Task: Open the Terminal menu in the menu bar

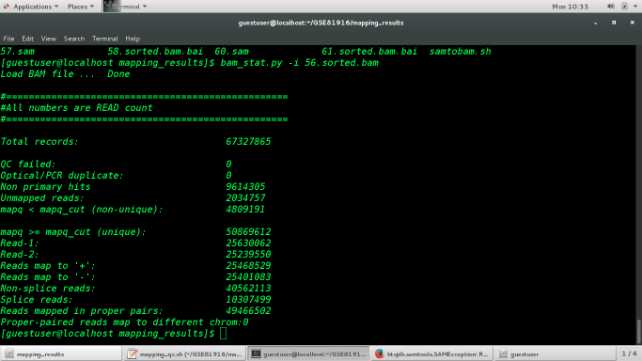Action: (105, 38)
